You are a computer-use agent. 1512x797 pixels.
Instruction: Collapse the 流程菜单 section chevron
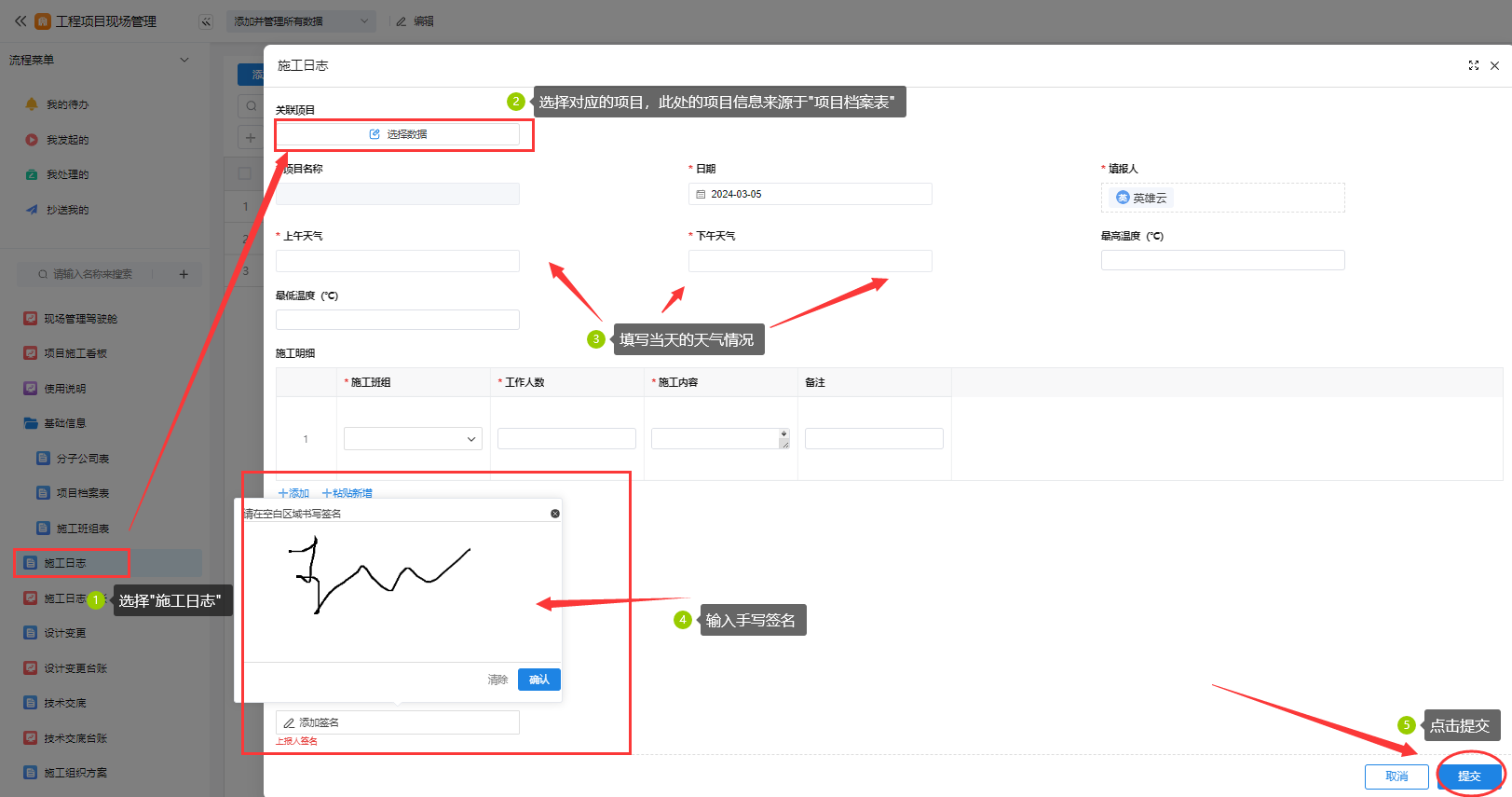click(x=184, y=60)
